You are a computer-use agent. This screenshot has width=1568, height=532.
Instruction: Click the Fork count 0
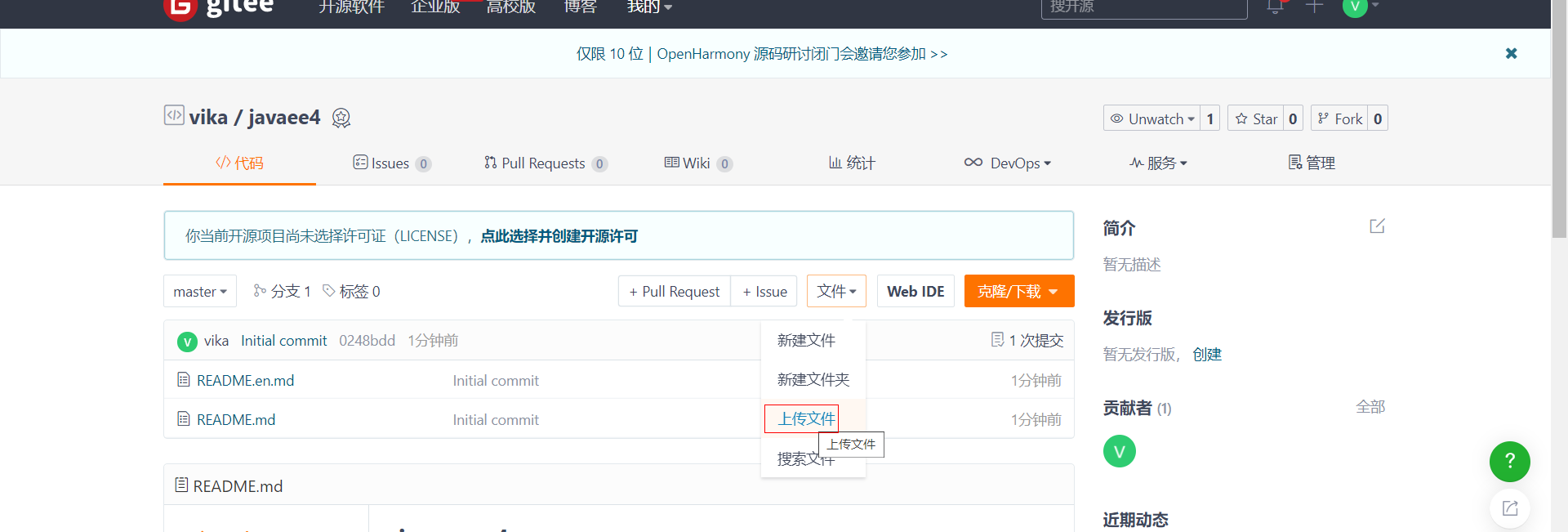coord(1378,118)
